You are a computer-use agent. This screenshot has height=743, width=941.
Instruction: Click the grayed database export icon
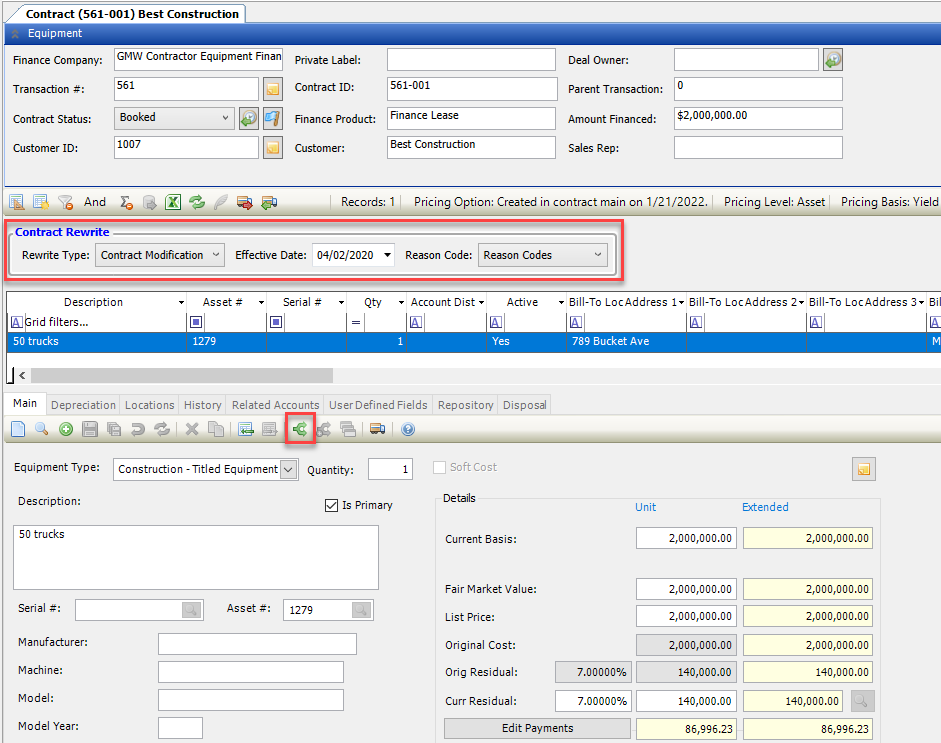(x=149, y=202)
